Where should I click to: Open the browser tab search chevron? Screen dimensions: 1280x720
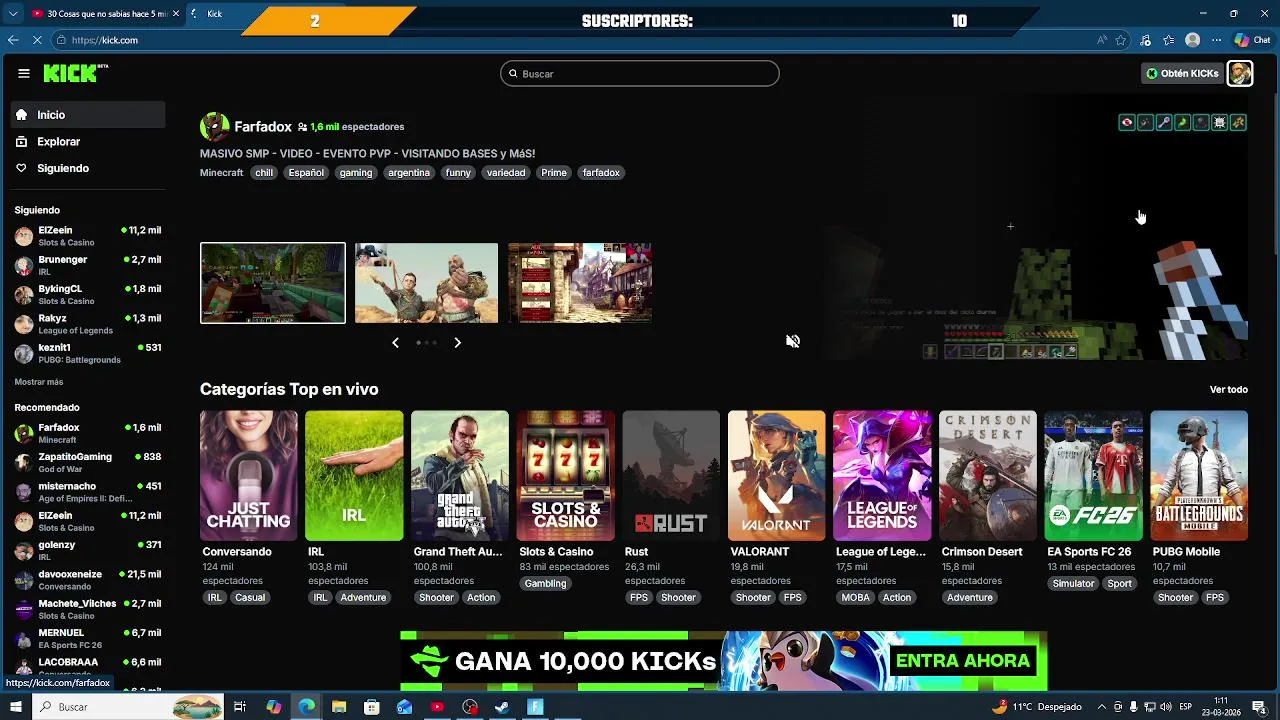(13, 13)
